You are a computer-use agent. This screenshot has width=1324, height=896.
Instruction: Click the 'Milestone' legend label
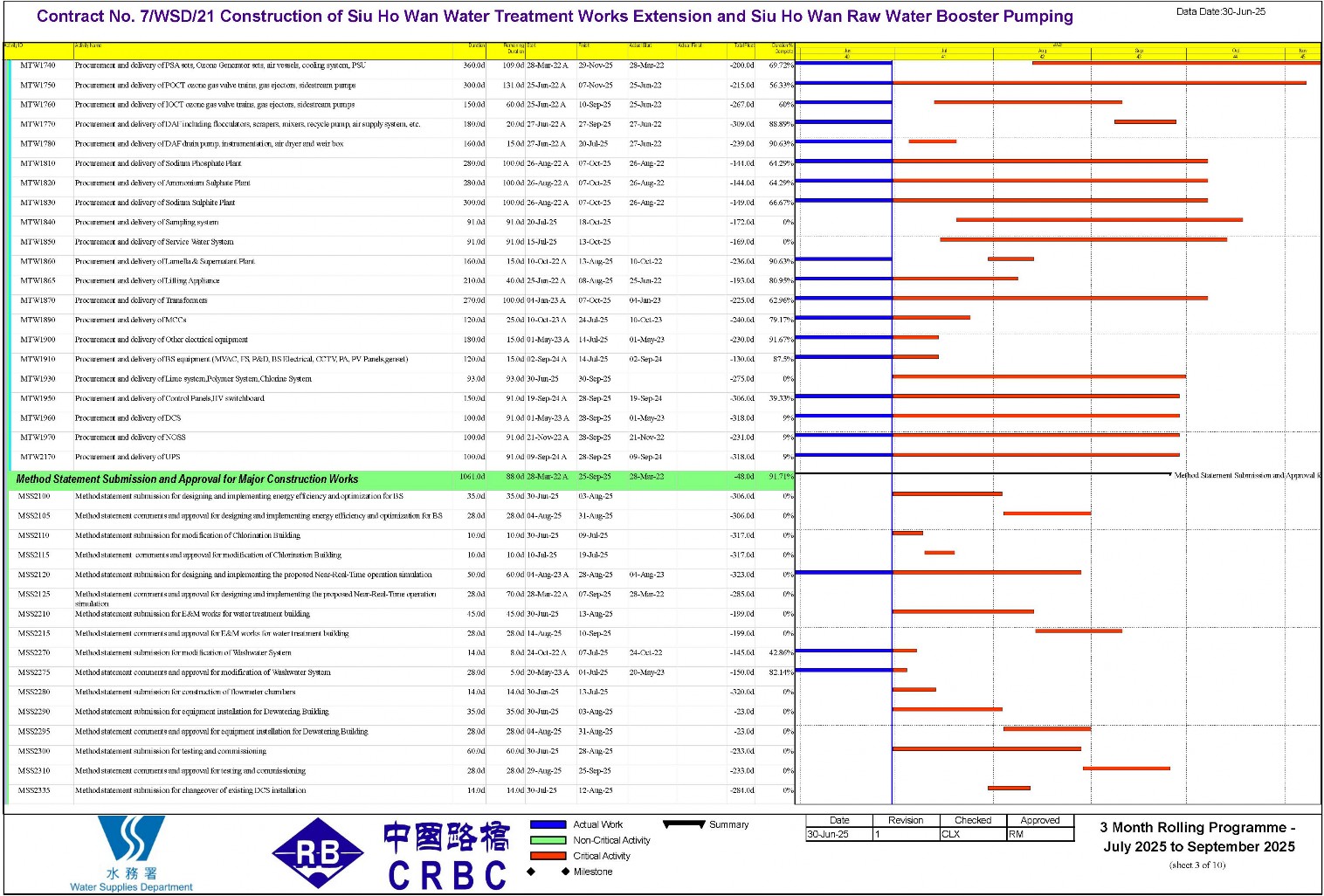point(593,872)
